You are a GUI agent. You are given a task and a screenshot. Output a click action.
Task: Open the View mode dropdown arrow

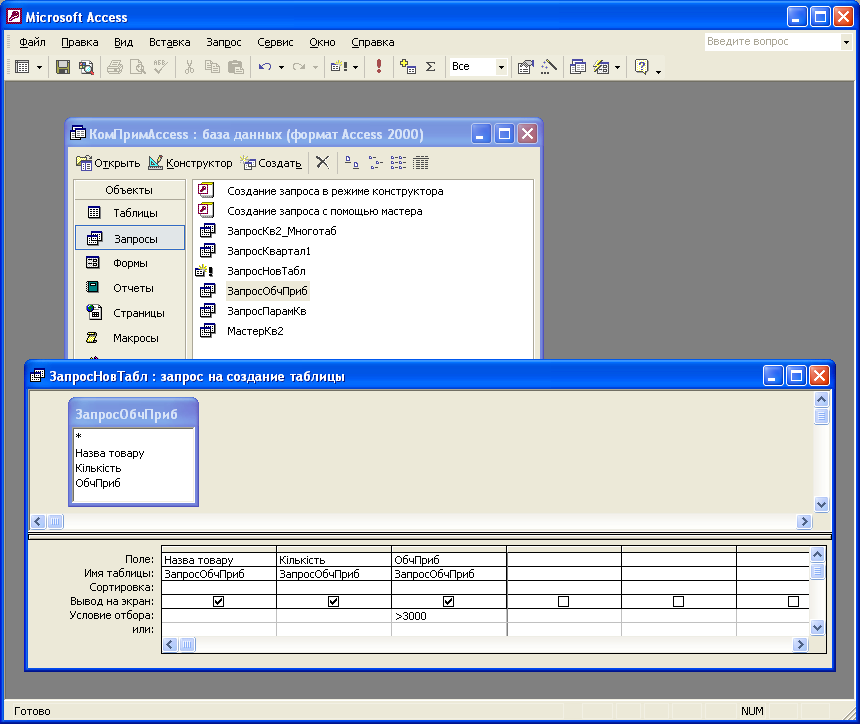click(39, 67)
